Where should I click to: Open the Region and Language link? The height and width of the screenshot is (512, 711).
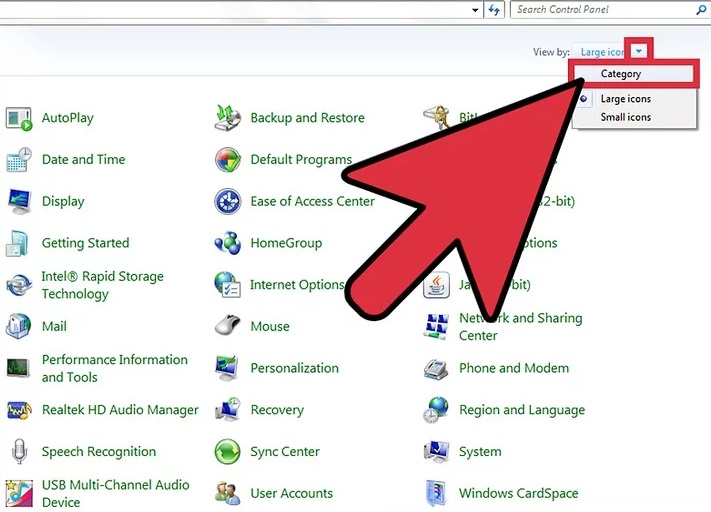coord(521,410)
